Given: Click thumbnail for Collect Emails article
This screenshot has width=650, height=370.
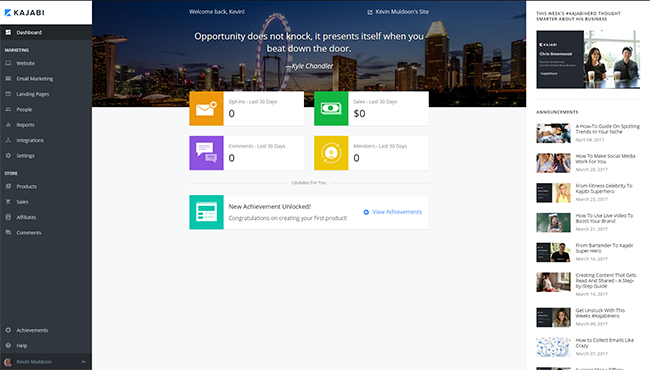Looking at the screenshot, I should [x=553, y=347].
